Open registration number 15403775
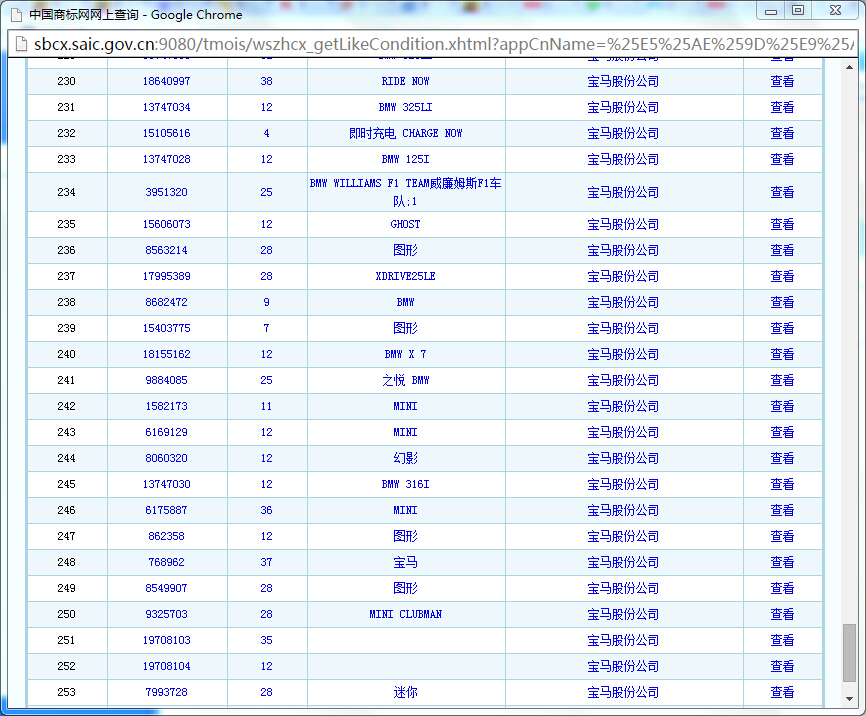Screen dimensions: 866x716 tap(166, 328)
